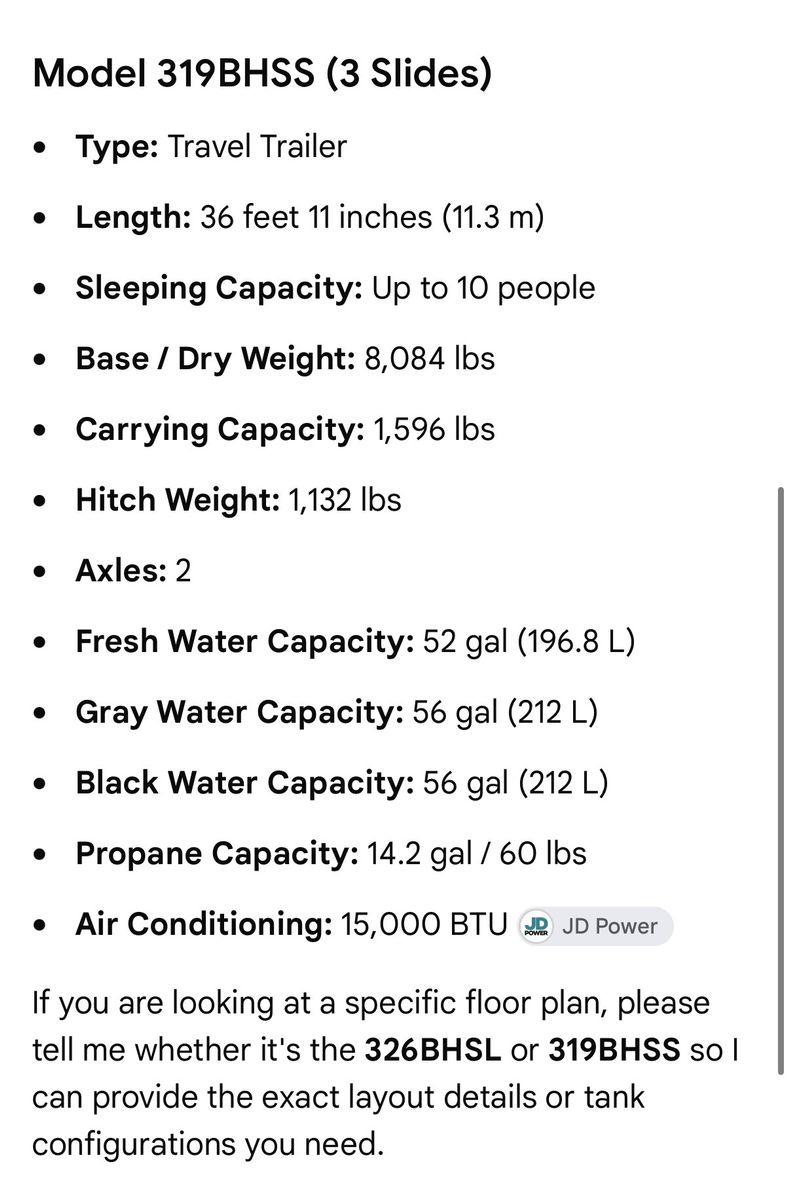This screenshot has height=1200, width=790.
Task: Click the Air Conditioning 15,000 BTU text
Action: click(x=292, y=925)
